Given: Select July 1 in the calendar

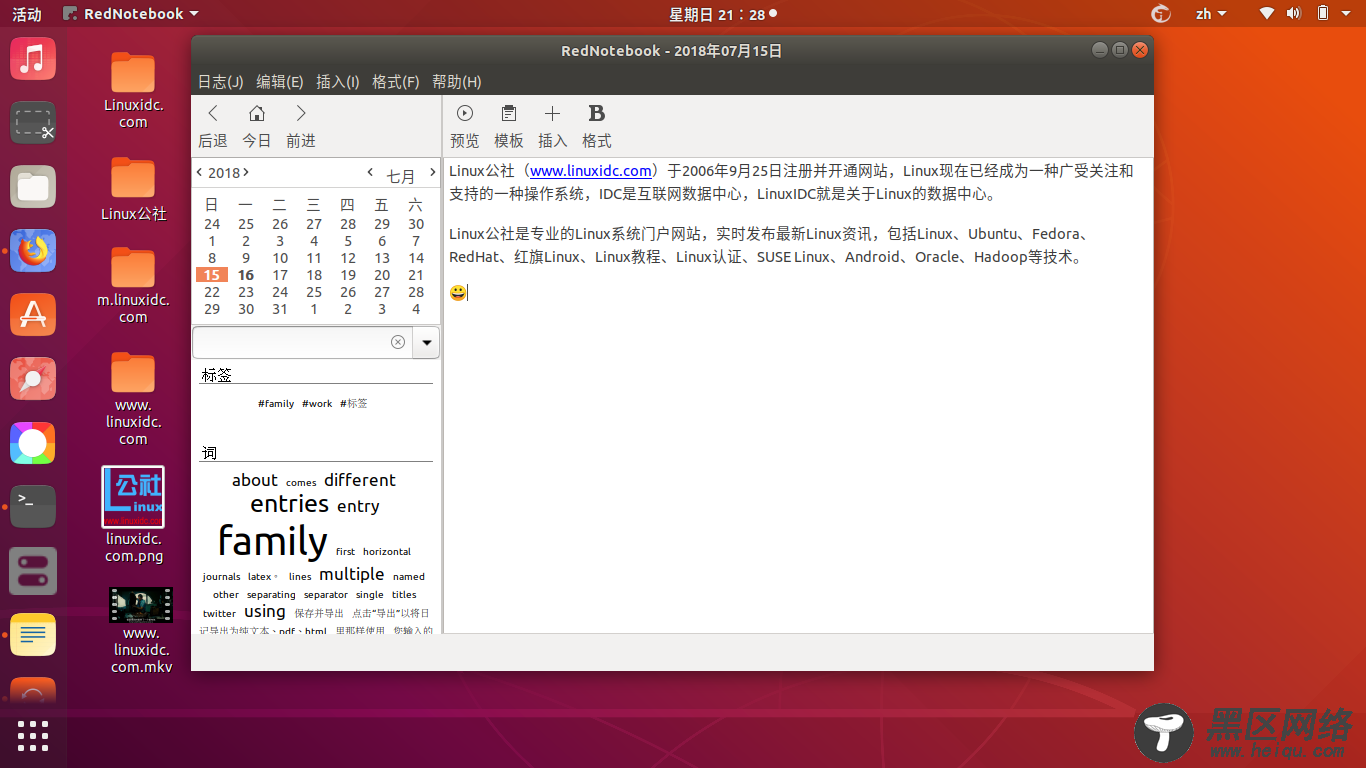Looking at the screenshot, I should click(x=212, y=241).
